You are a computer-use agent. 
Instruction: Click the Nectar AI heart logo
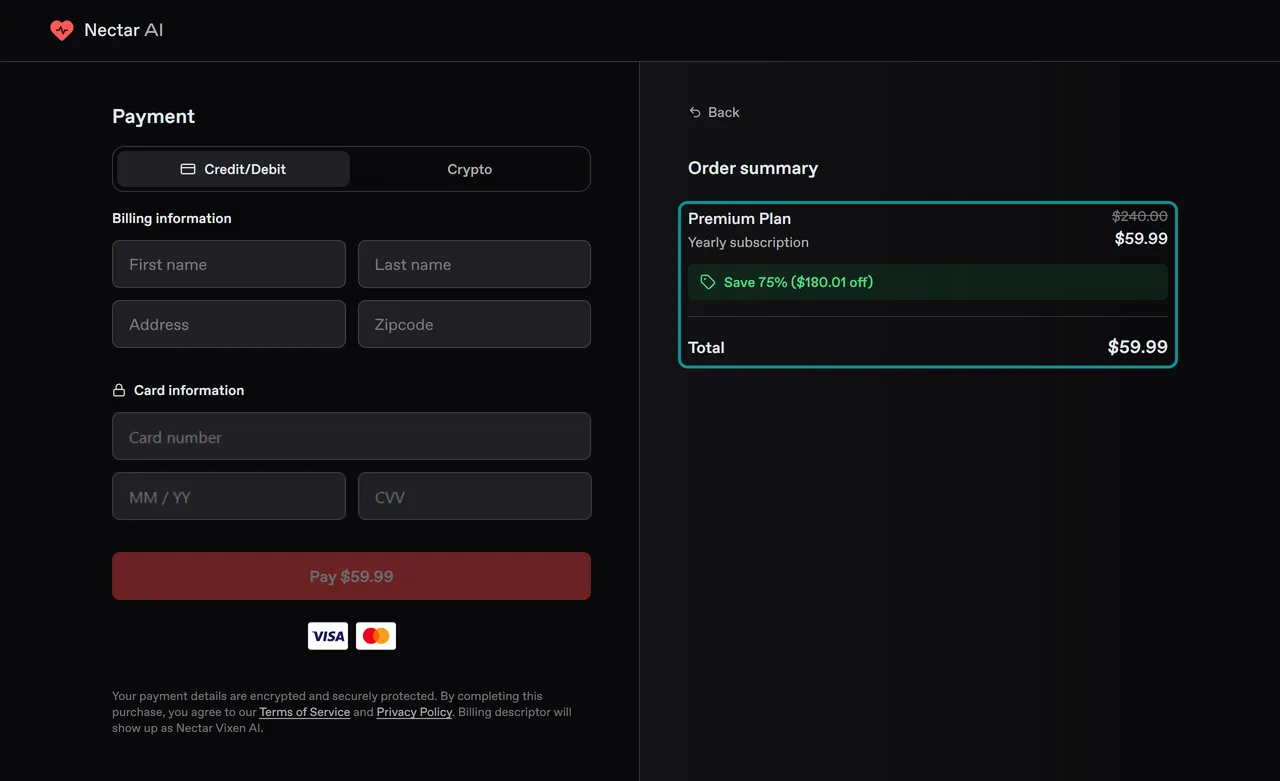coord(62,30)
